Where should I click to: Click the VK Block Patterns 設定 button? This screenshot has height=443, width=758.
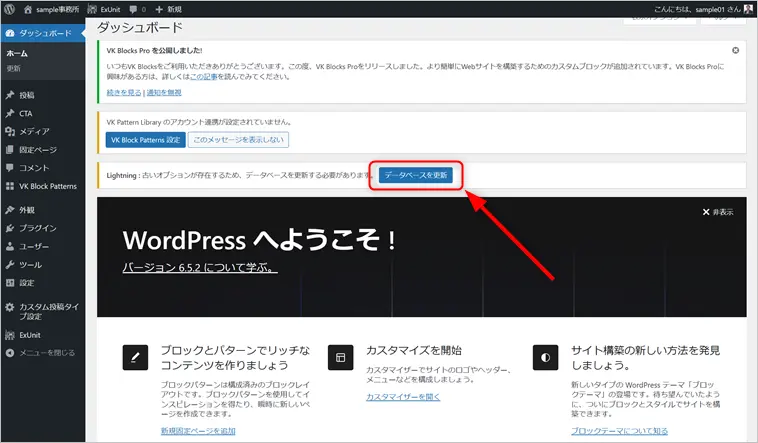click(x=145, y=141)
